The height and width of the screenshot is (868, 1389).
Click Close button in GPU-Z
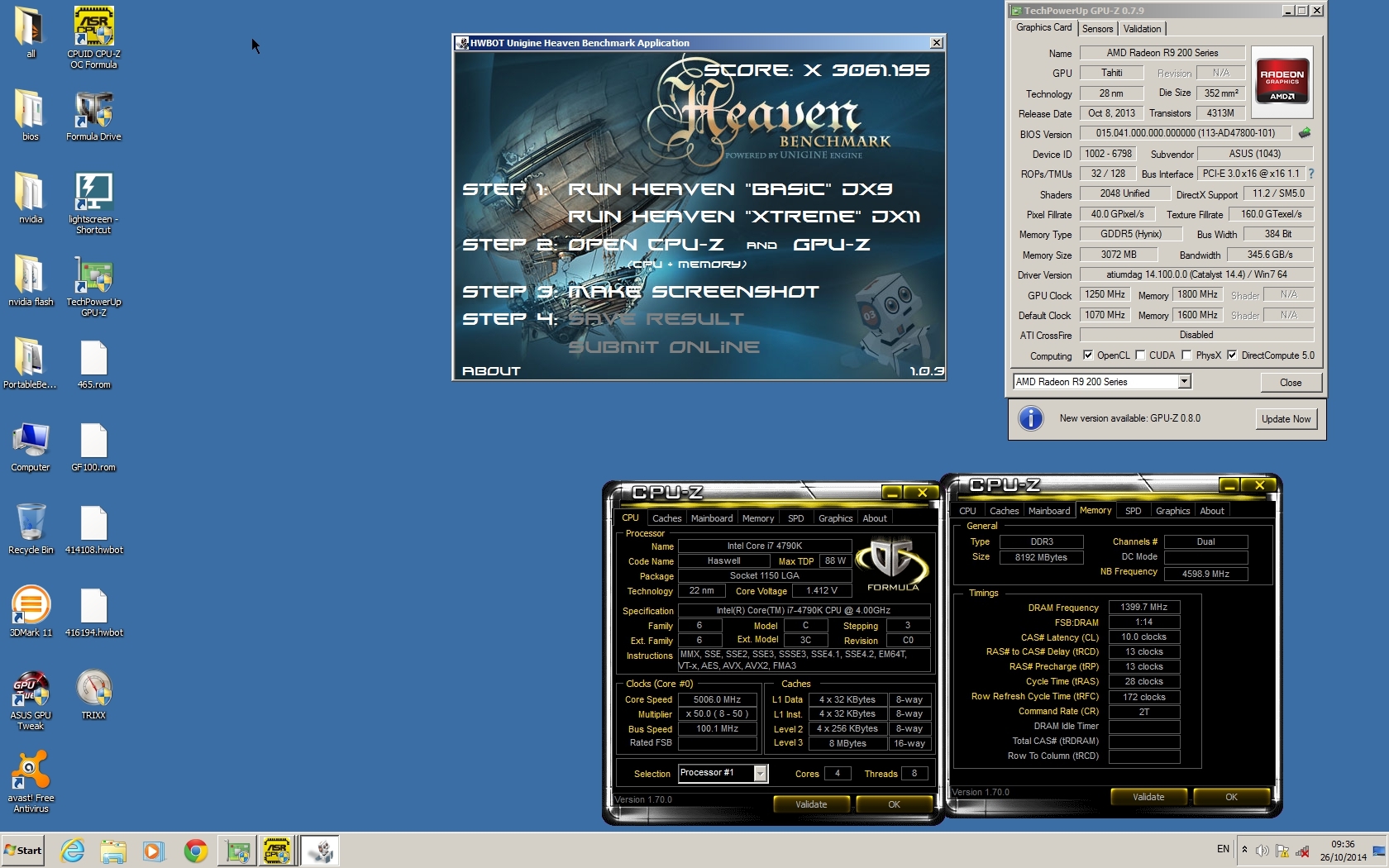point(1291,383)
